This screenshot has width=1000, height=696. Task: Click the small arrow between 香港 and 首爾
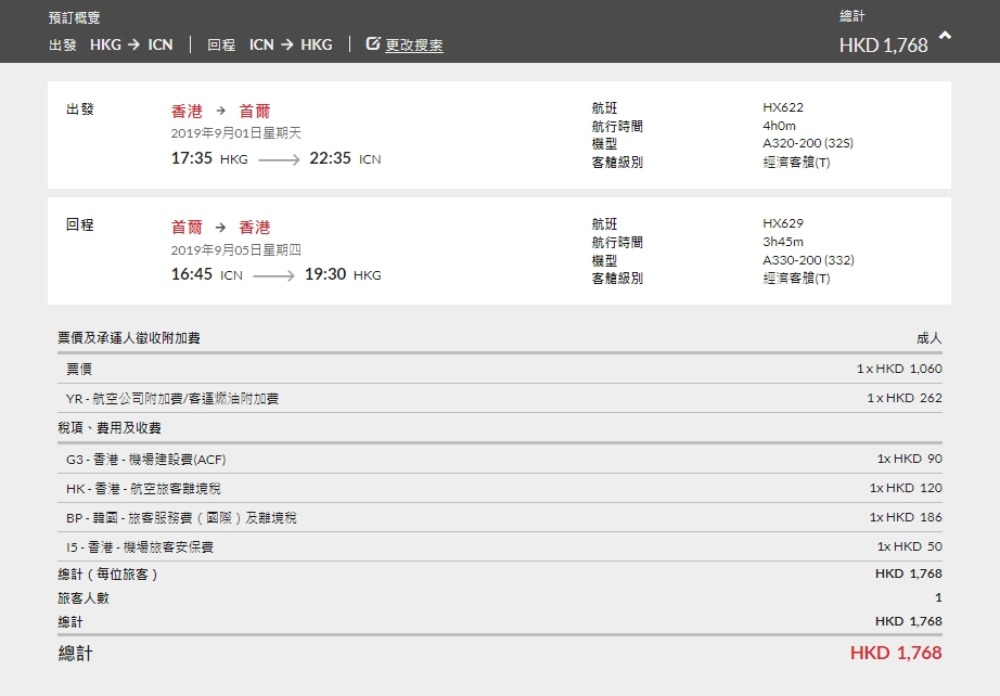[x=221, y=111]
